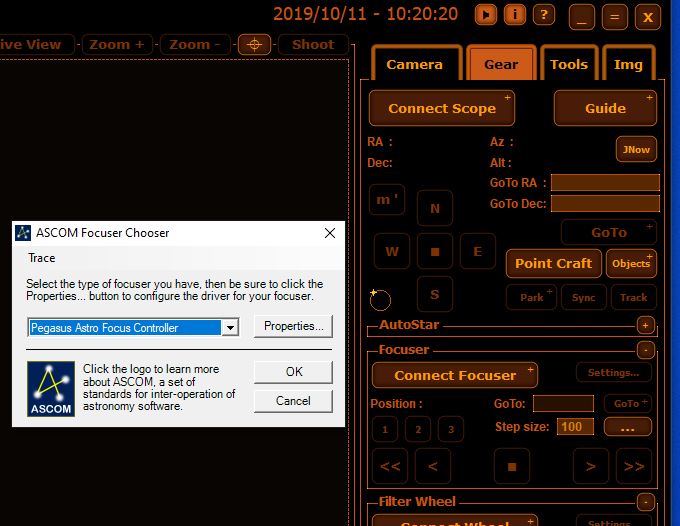Collapse the Filter Wheel section

[x=645, y=501]
